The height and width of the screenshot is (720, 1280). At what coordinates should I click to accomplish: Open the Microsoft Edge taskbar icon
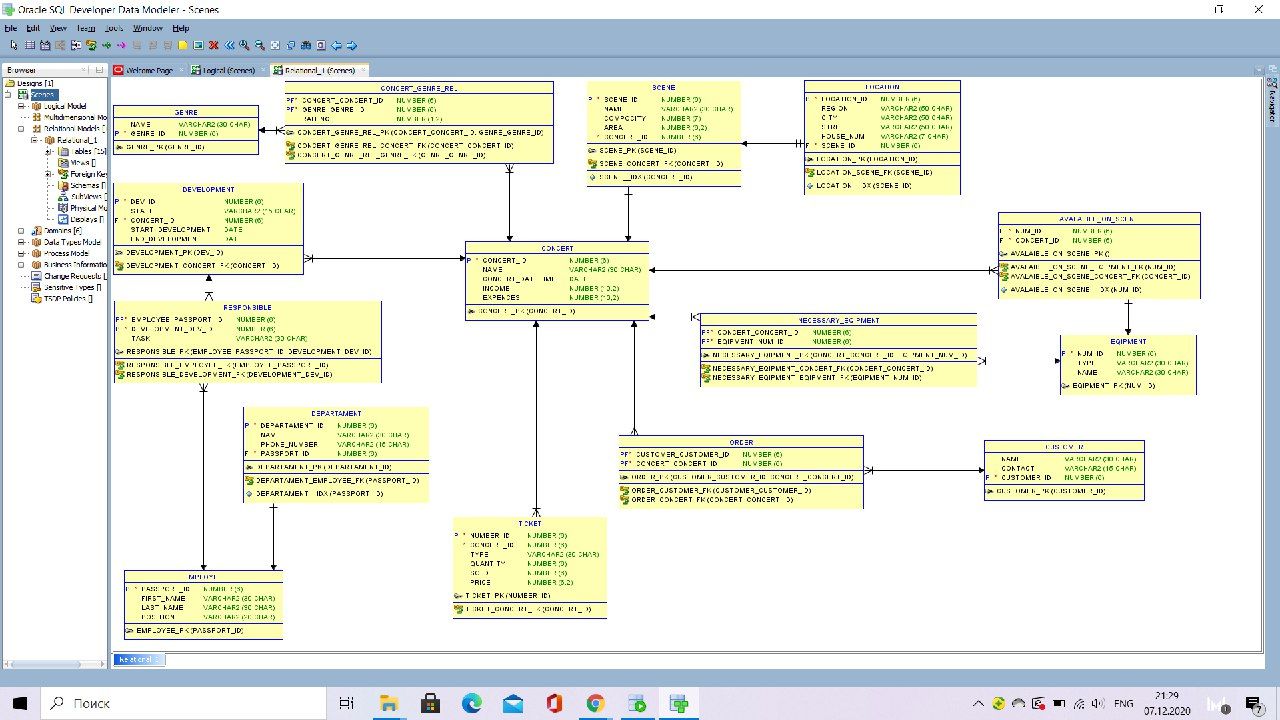pos(471,703)
